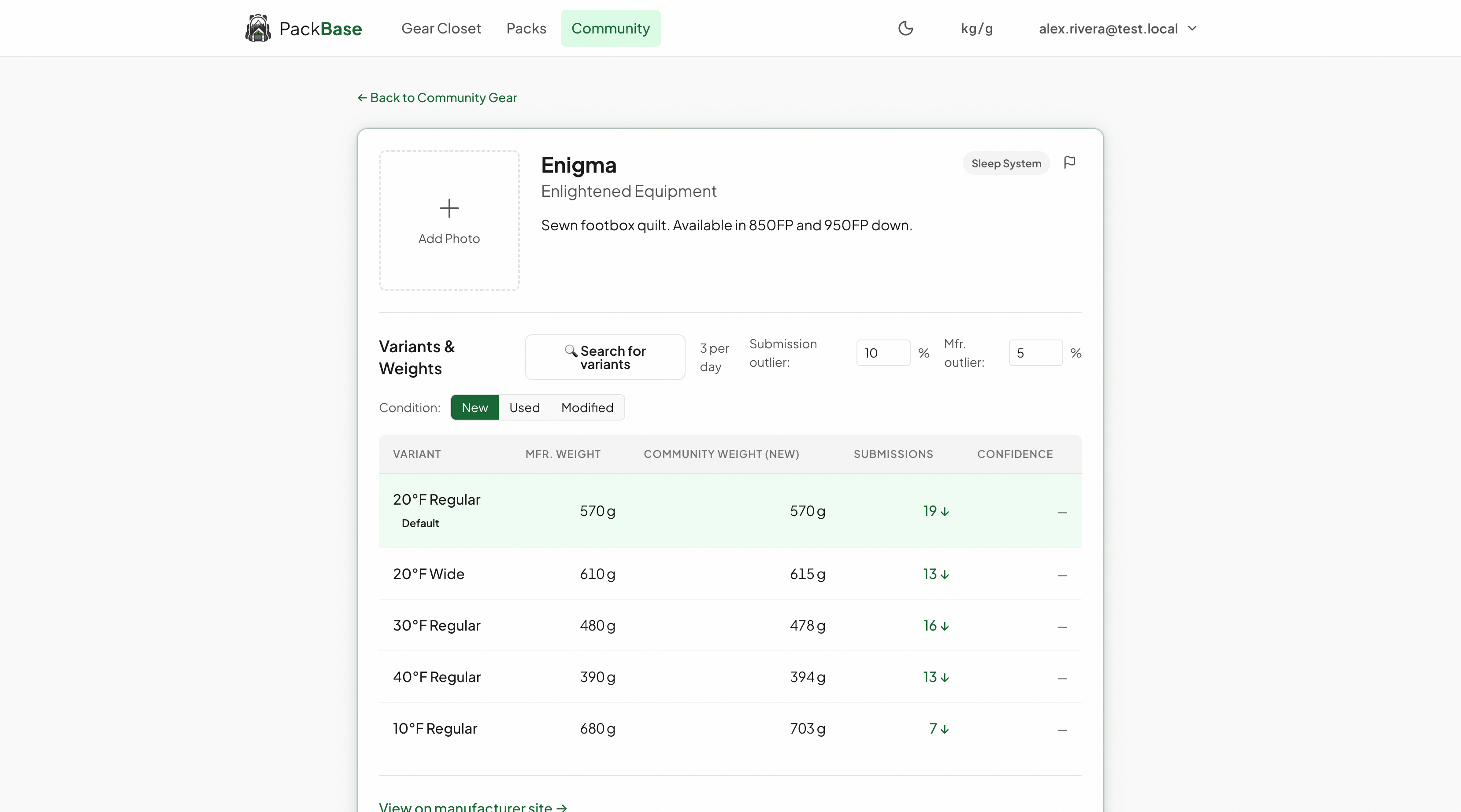Click the Default badge under 20°F Regular
Viewport: 1461px width, 812px height.
coord(420,524)
